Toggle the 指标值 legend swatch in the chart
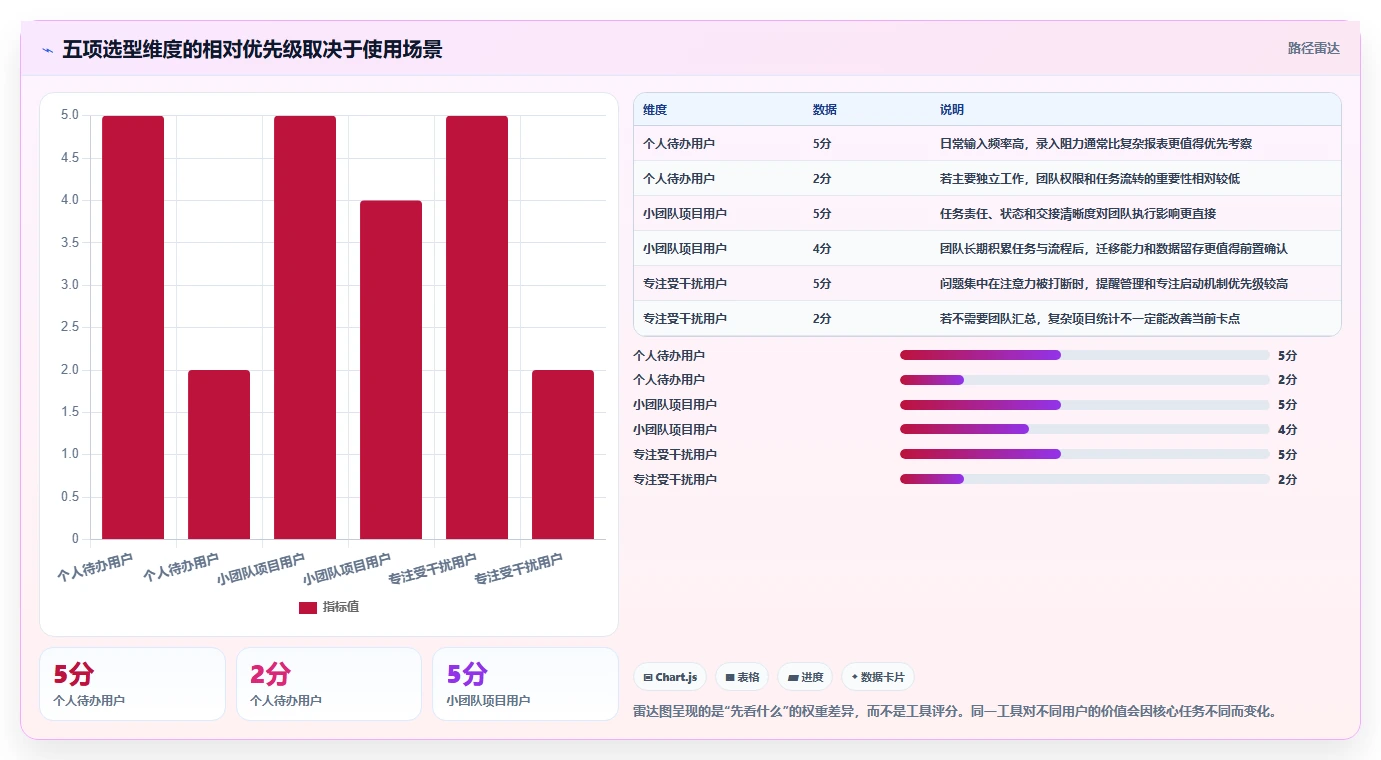Image resolution: width=1381 pixels, height=760 pixels. (308, 607)
